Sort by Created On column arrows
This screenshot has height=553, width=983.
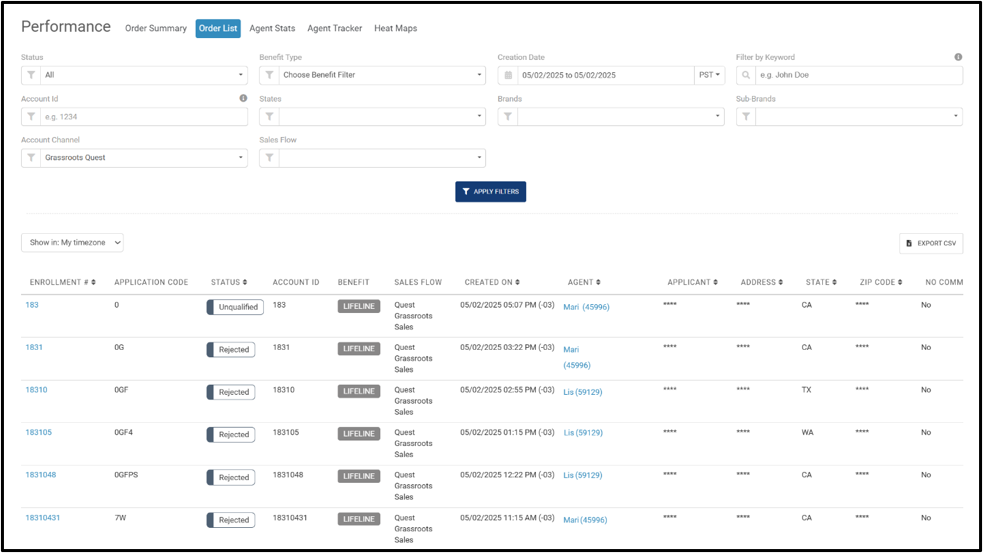pyautogui.click(x=518, y=283)
